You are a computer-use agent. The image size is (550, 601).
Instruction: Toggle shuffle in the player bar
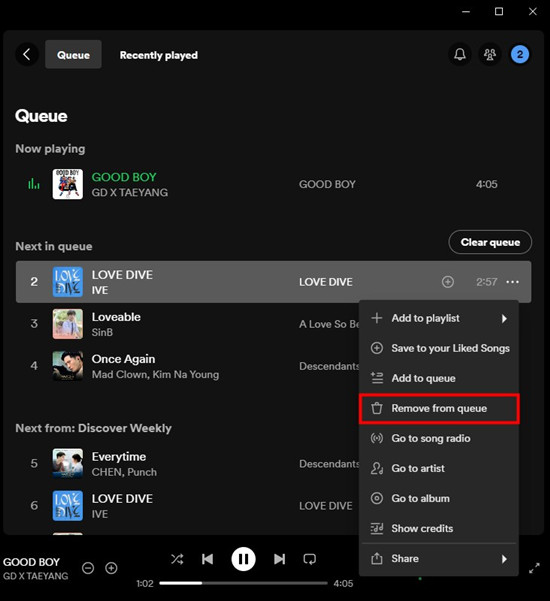pyautogui.click(x=177, y=560)
